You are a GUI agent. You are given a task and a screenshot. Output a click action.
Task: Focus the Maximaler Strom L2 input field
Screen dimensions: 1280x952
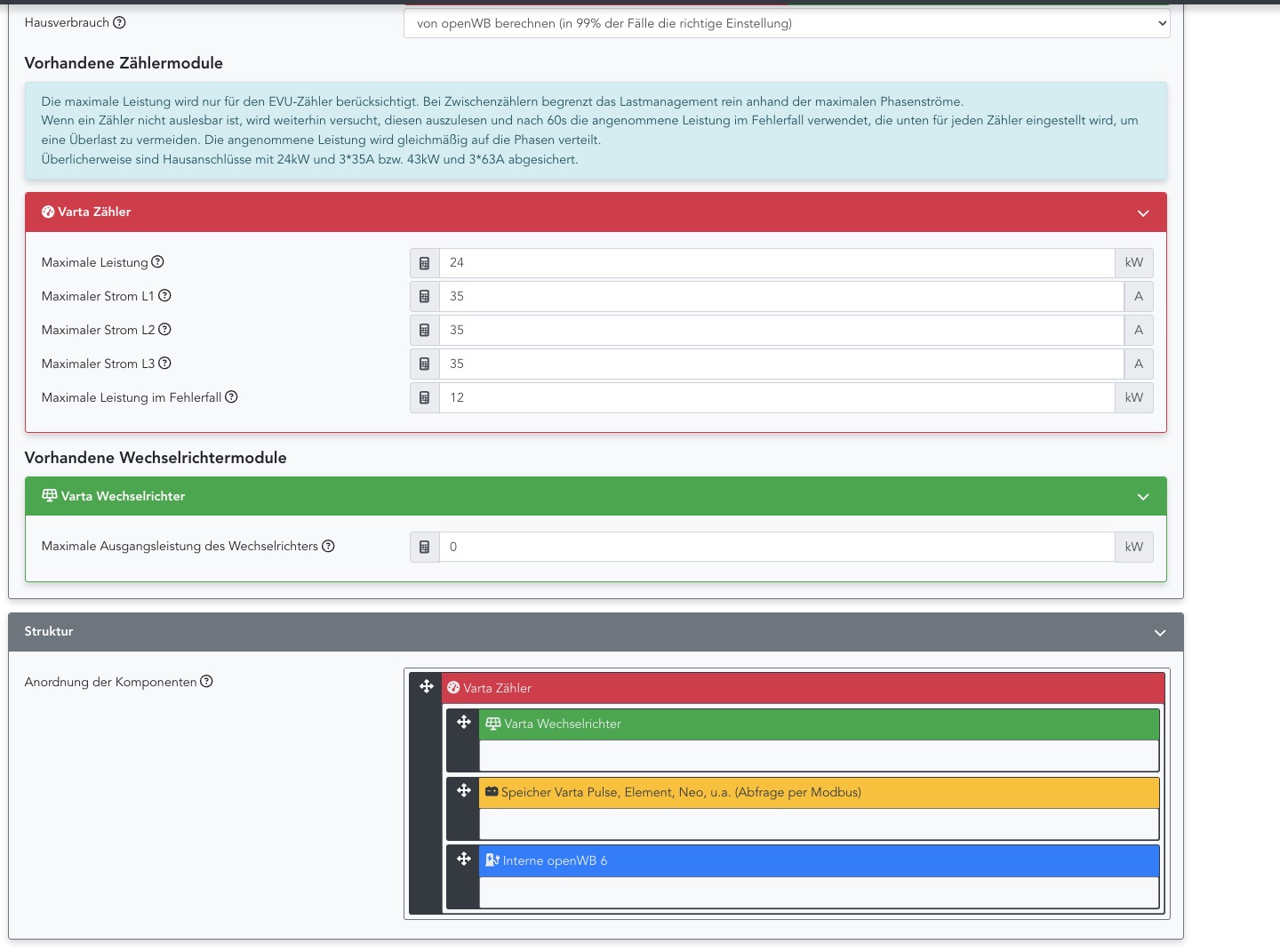(x=781, y=331)
